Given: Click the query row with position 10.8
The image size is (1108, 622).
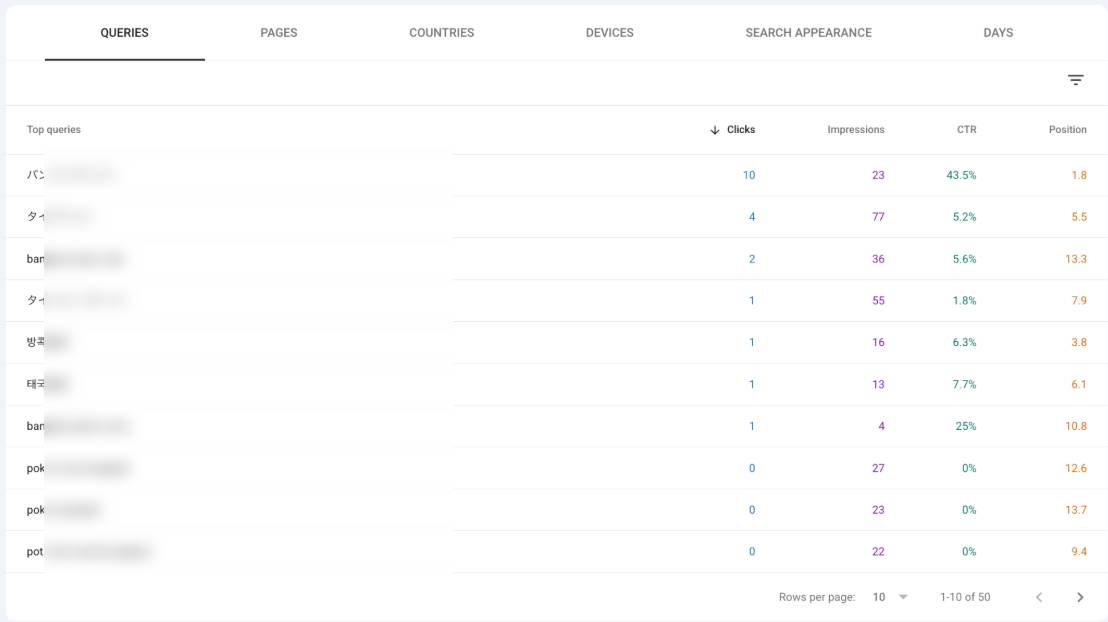Looking at the screenshot, I should 557,426.
